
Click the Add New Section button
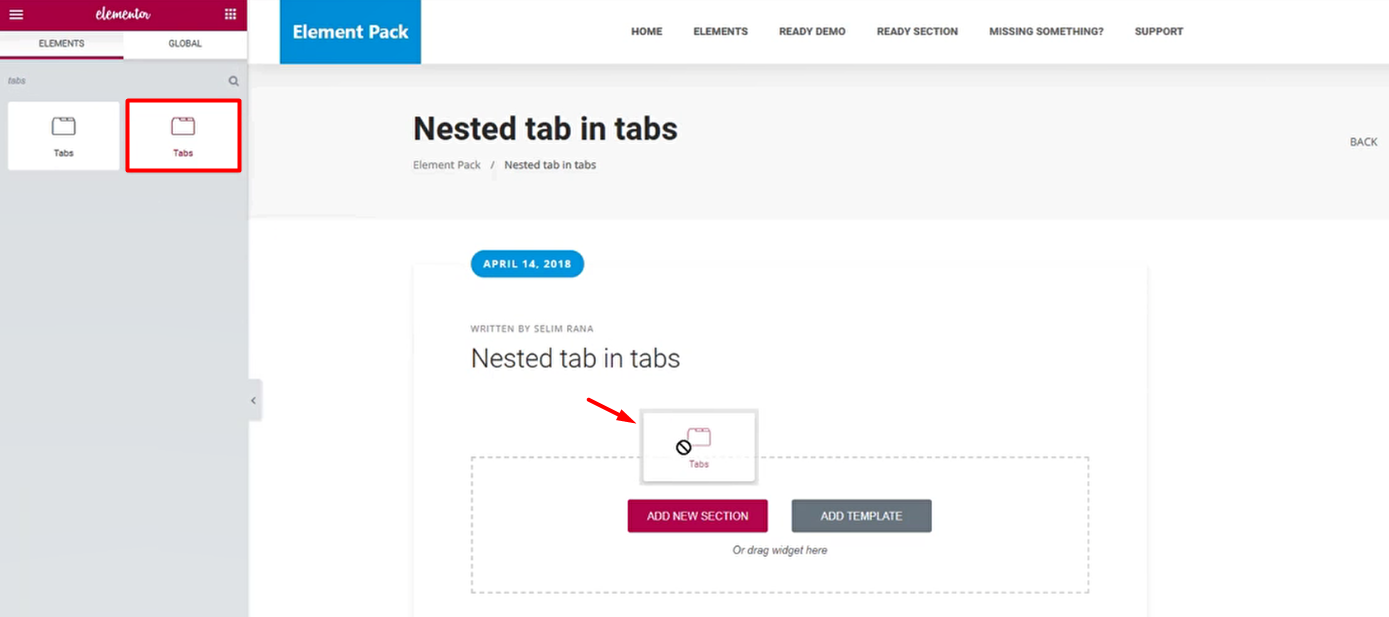point(697,516)
